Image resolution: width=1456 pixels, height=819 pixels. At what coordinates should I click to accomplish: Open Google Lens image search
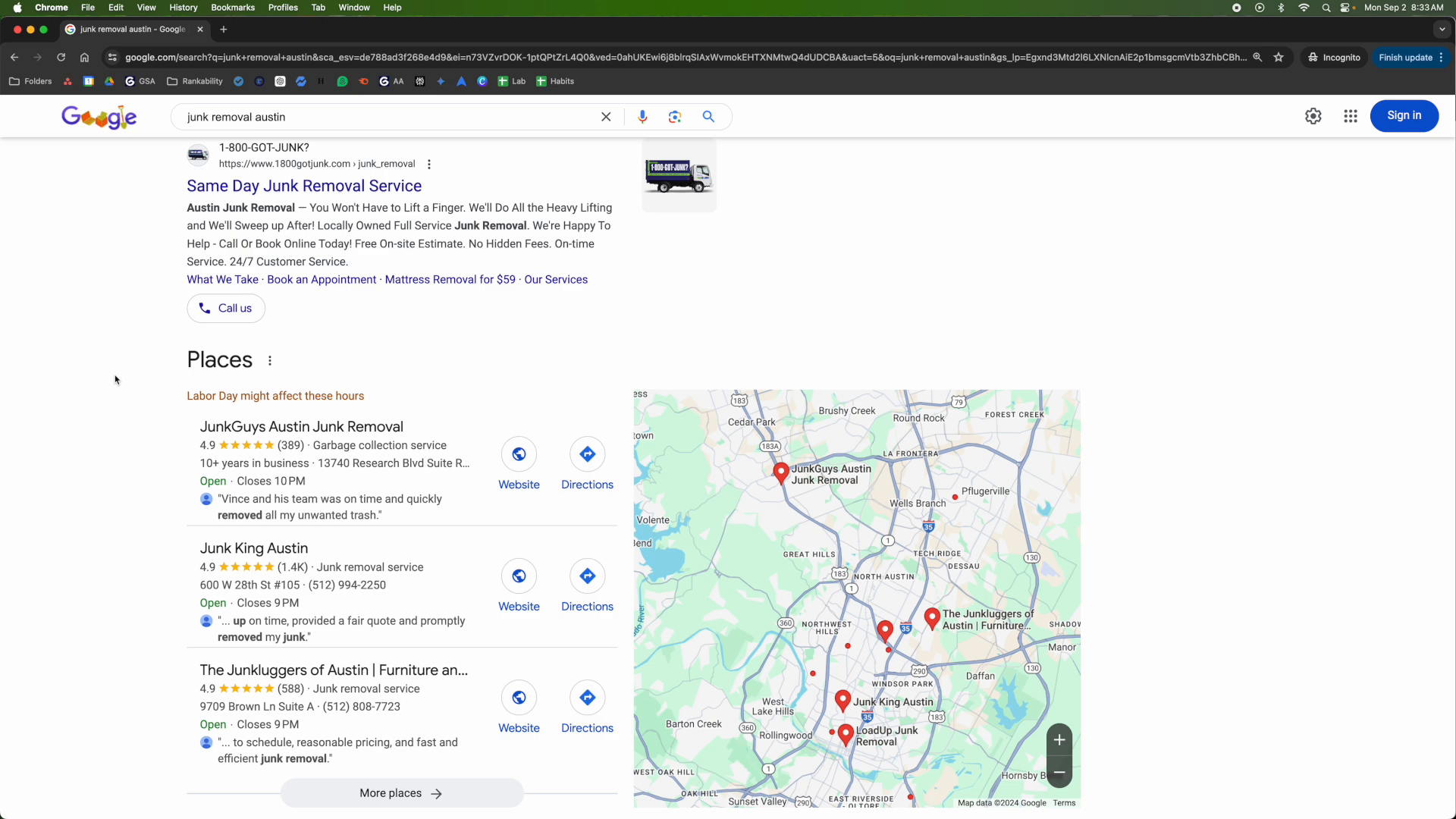(x=675, y=117)
